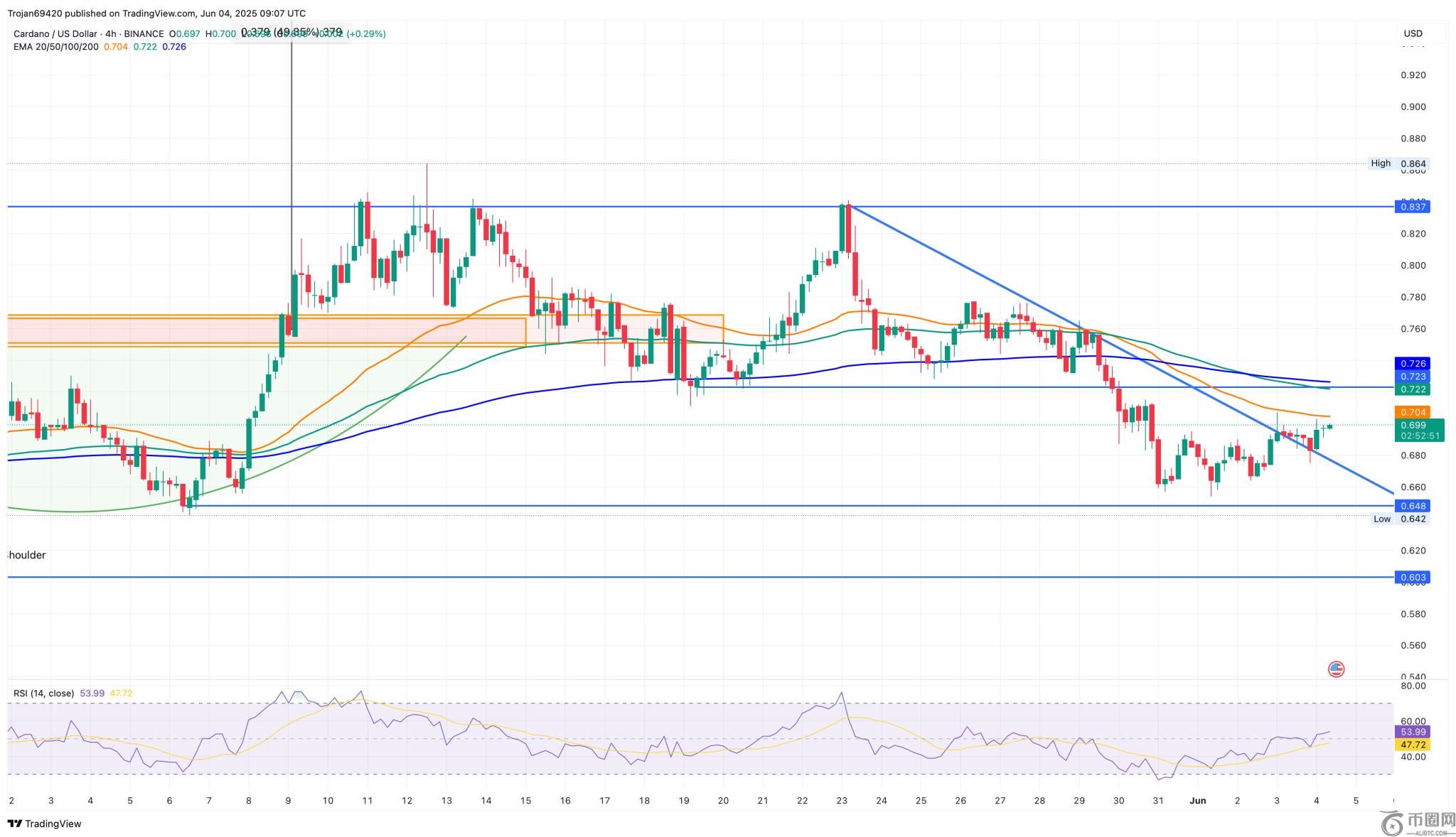Image resolution: width=1456 pixels, height=837 pixels.
Task: Click the Low 0.642 price marker label
Action: click(x=1399, y=519)
